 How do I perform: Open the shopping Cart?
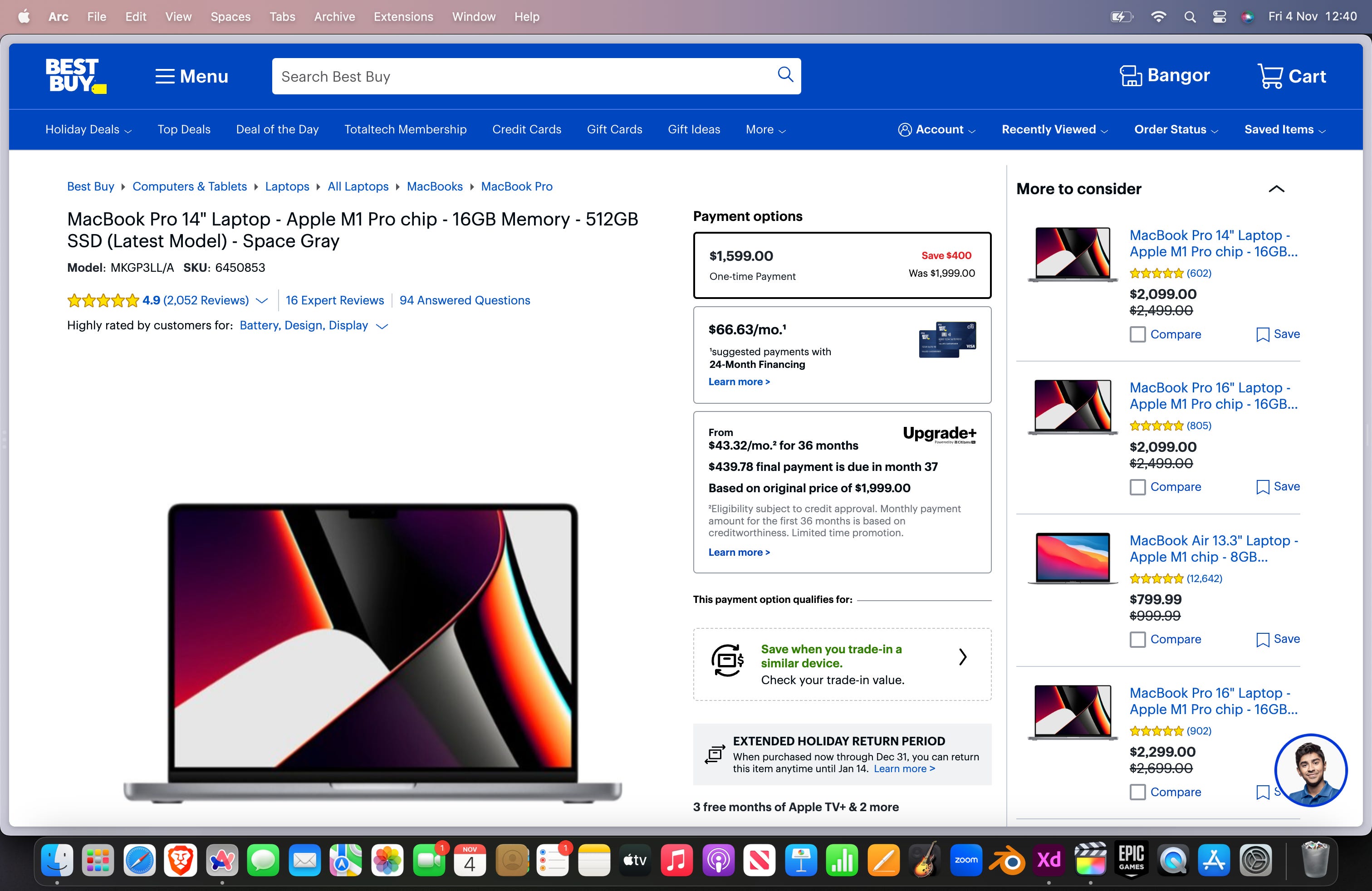(1291, 76)
